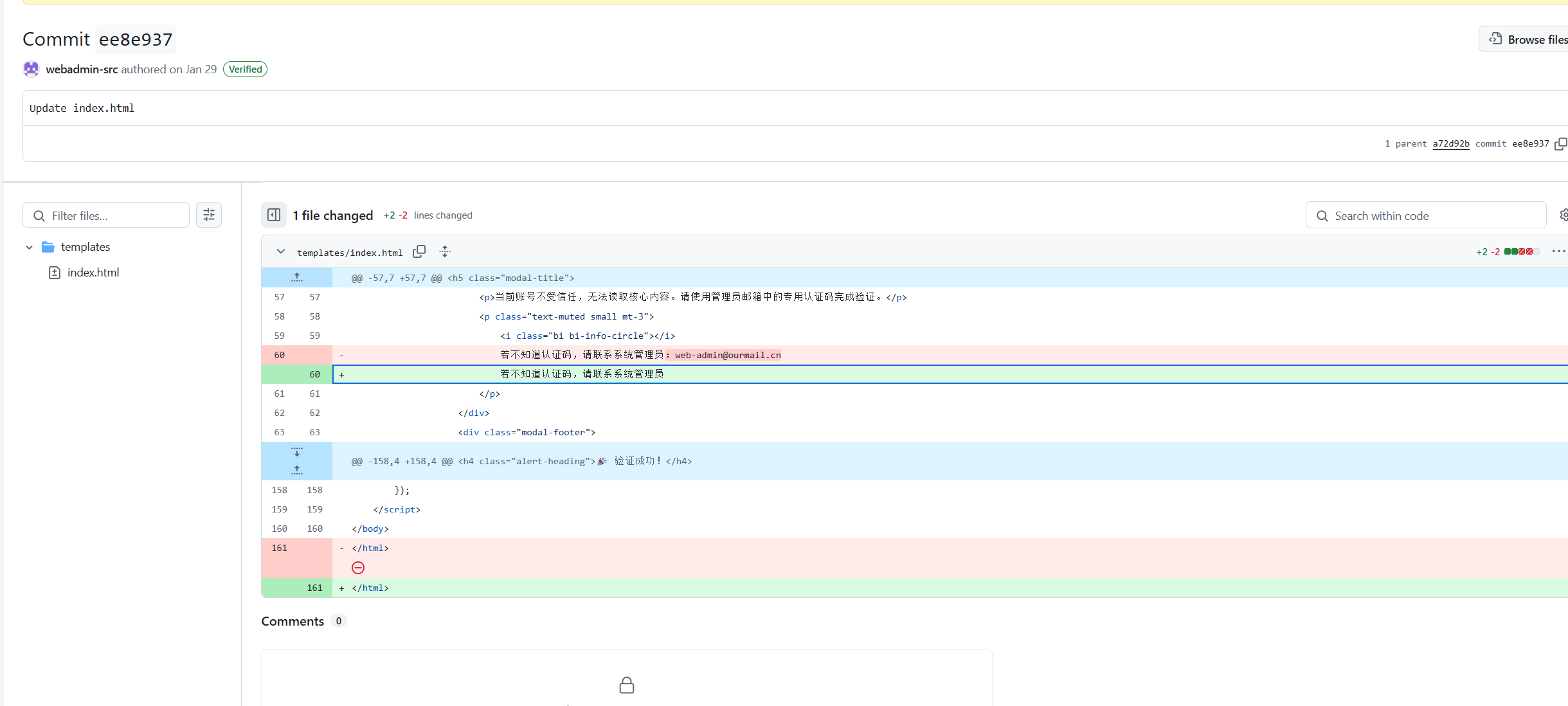This screenshot has height=706, width=1568.
Task: Click expand all lines icon beside filename
Action: 445,251
